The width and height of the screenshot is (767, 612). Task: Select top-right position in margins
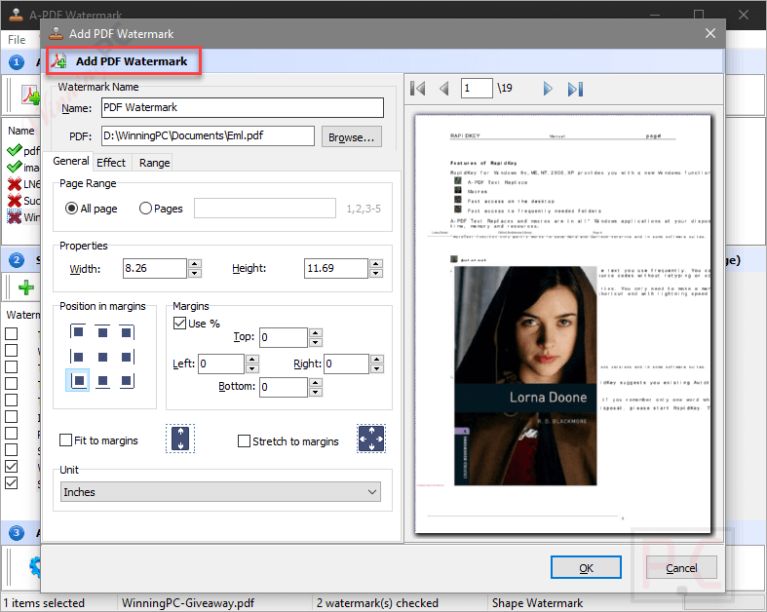coord(127,332)
